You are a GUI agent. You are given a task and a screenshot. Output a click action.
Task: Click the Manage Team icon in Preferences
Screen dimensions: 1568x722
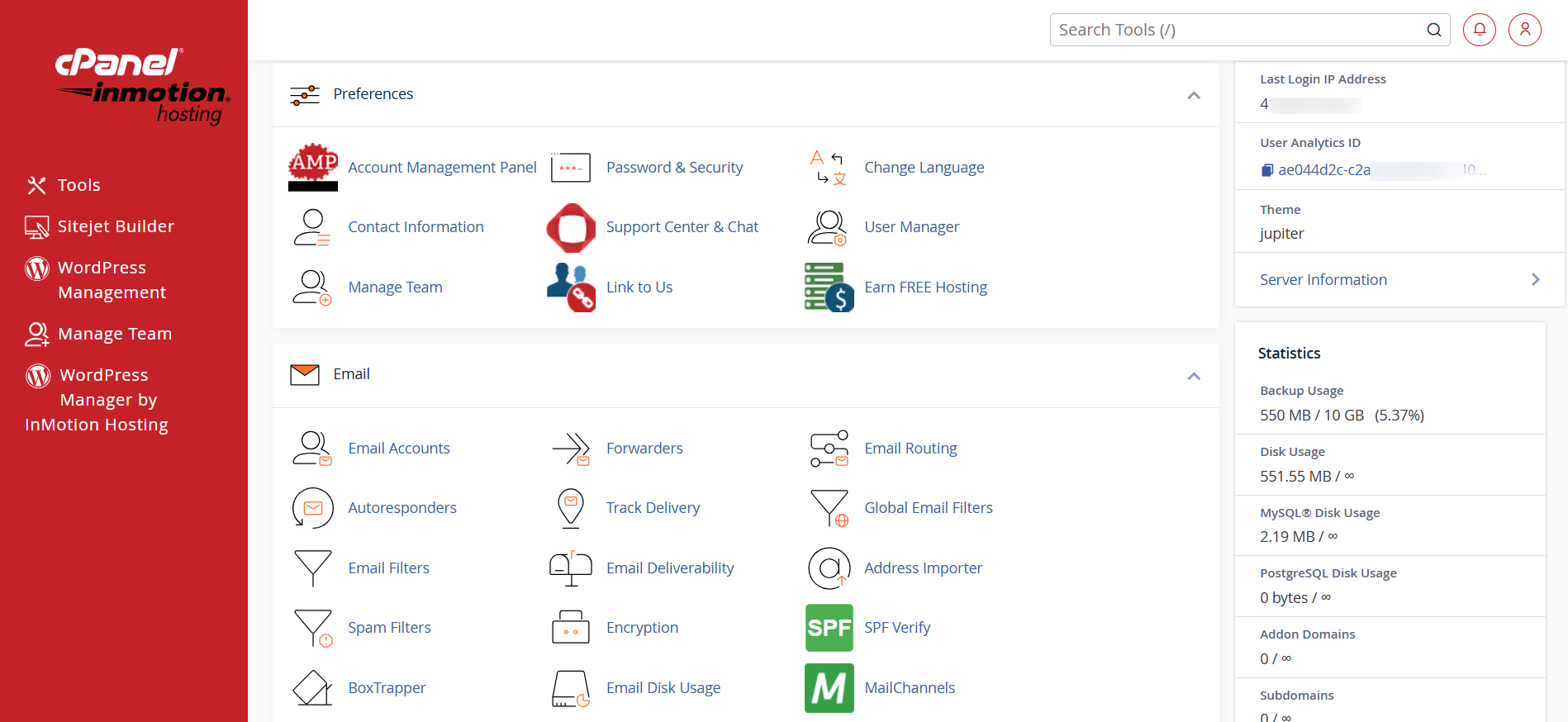tap(312, 287)
